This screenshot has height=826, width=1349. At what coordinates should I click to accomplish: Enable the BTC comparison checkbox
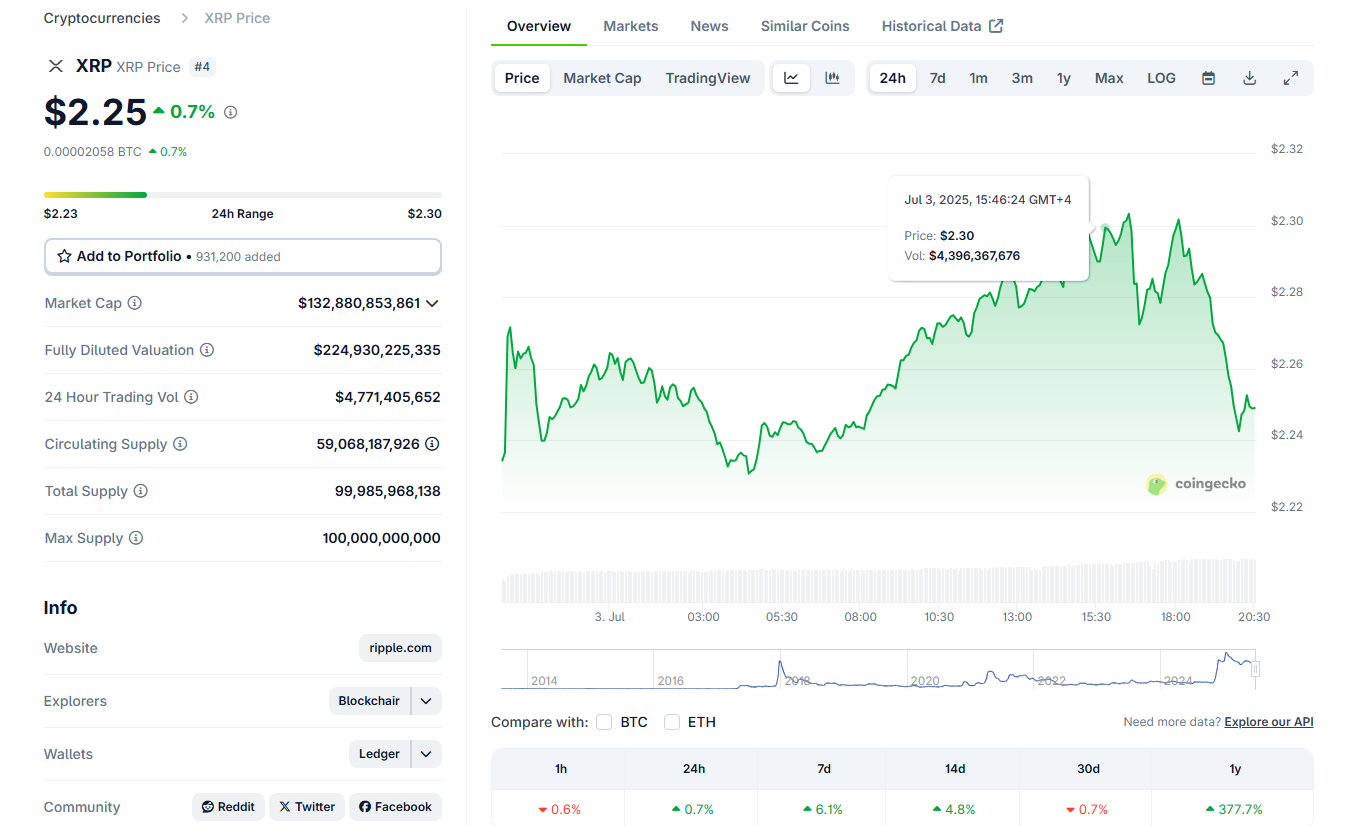click(604, 722)
